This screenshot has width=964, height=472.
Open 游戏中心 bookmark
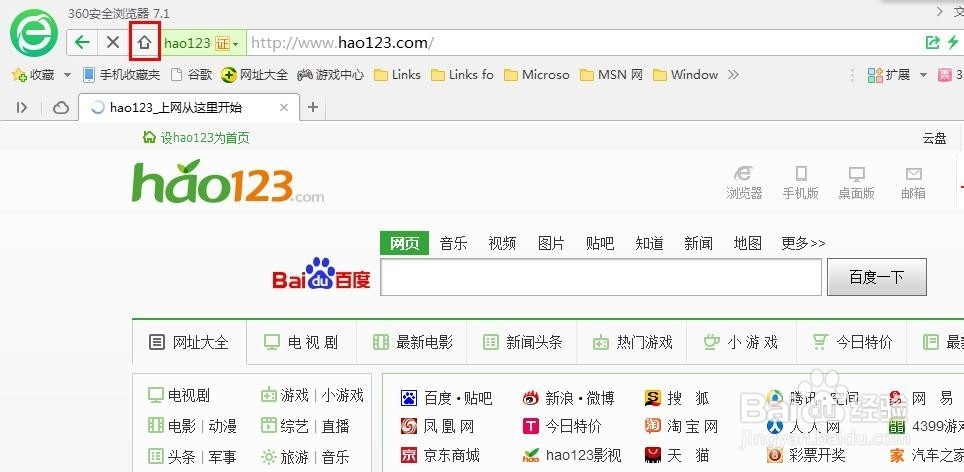331,75
